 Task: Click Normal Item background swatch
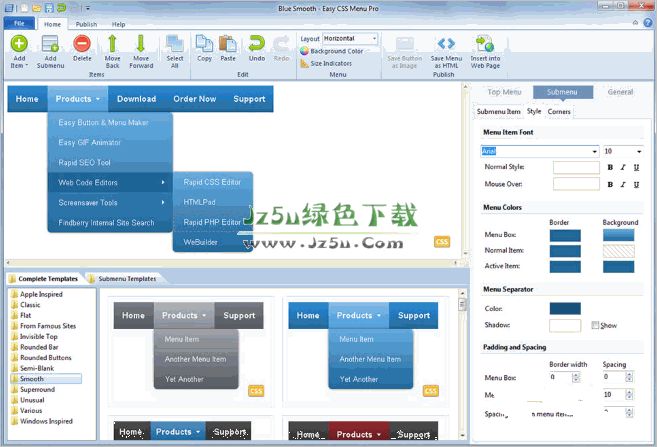point(618,251)
